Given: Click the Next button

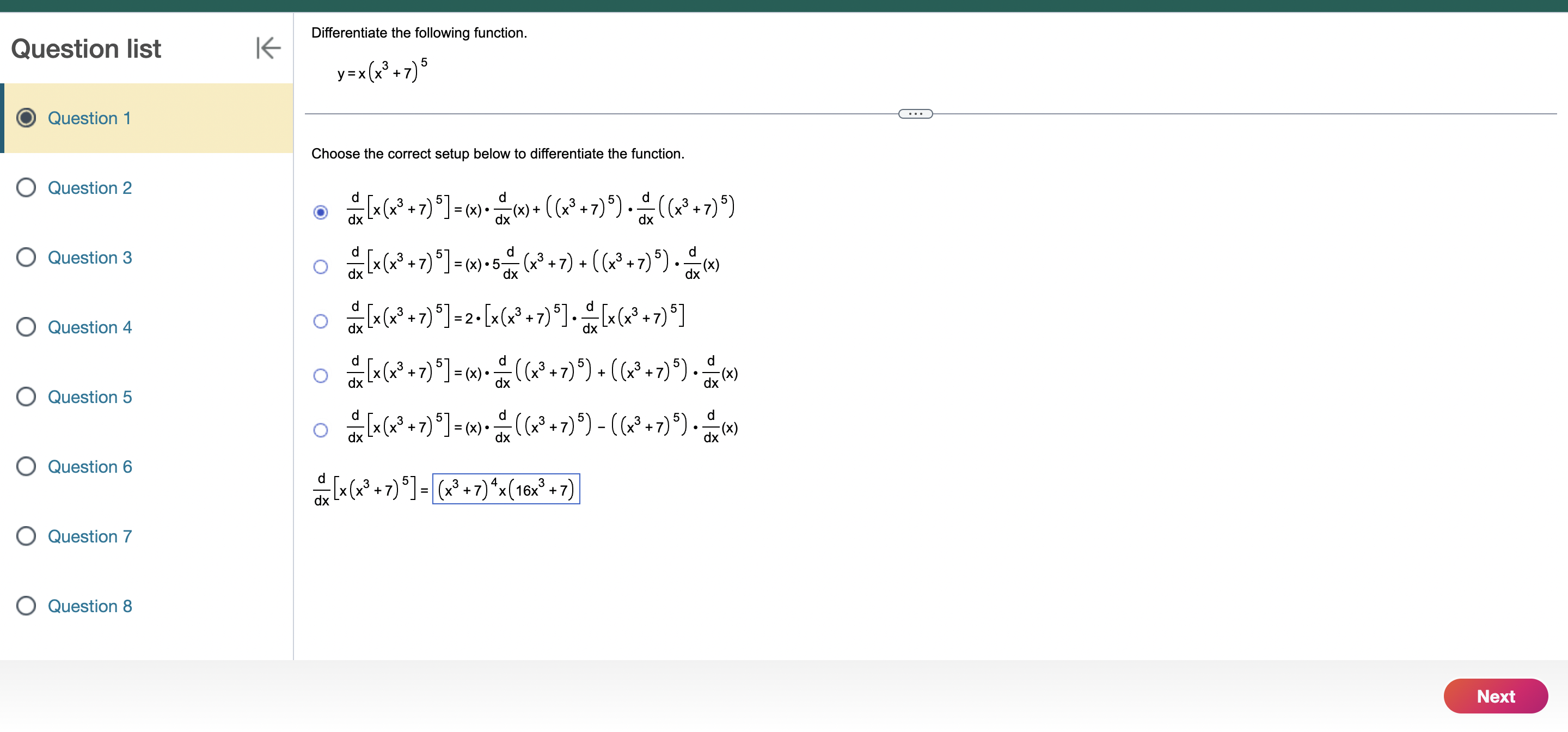Looking at the screenshot, I should 1496,696.
